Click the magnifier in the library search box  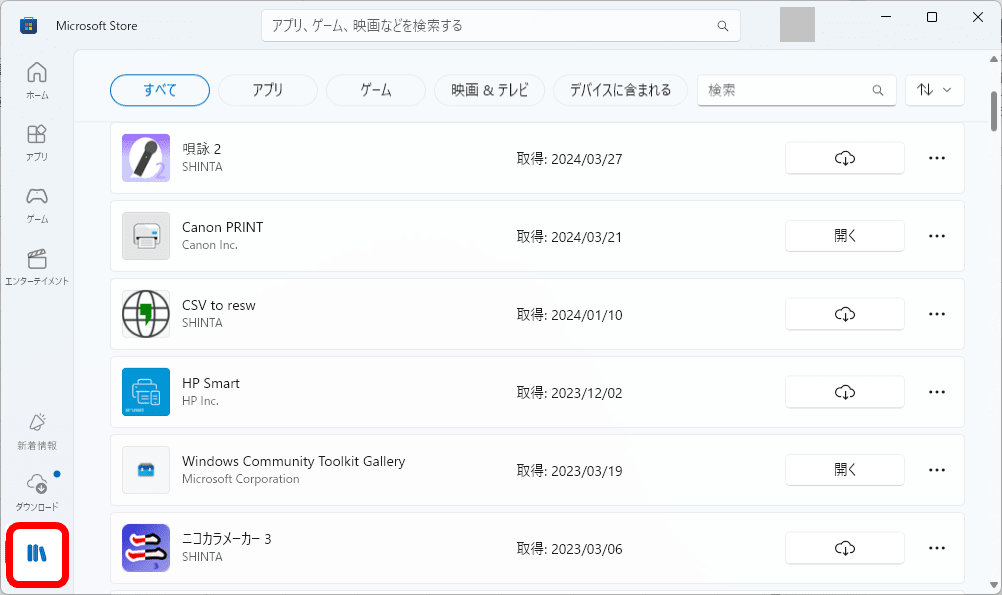[878, 90]
